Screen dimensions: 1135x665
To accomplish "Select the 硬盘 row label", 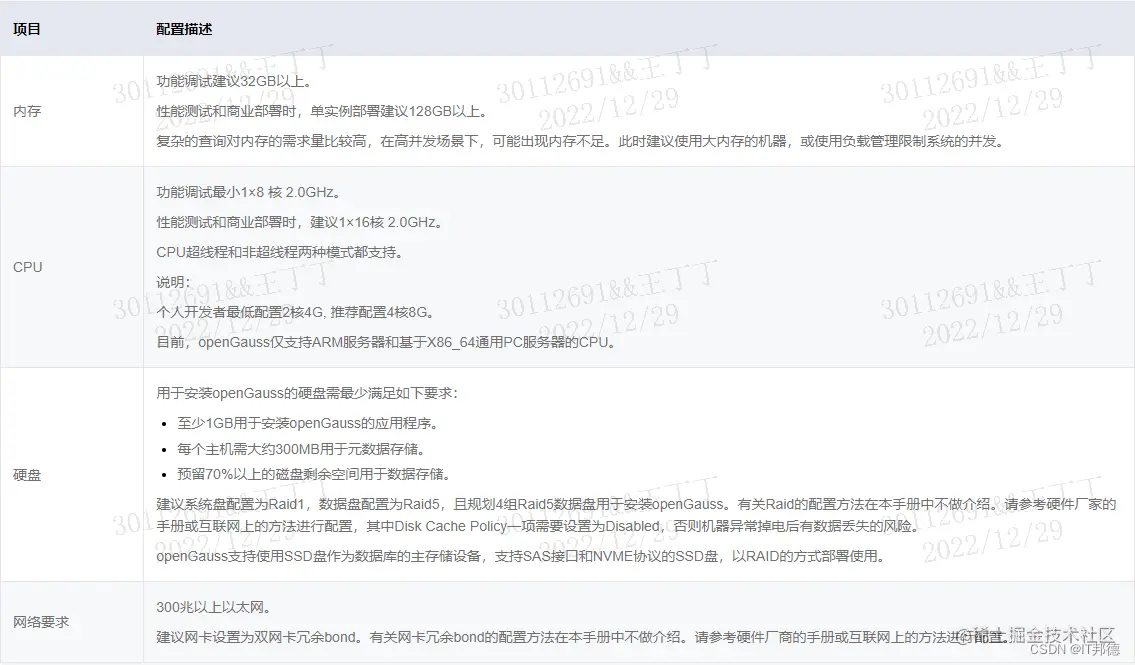I will click(25, 475).
